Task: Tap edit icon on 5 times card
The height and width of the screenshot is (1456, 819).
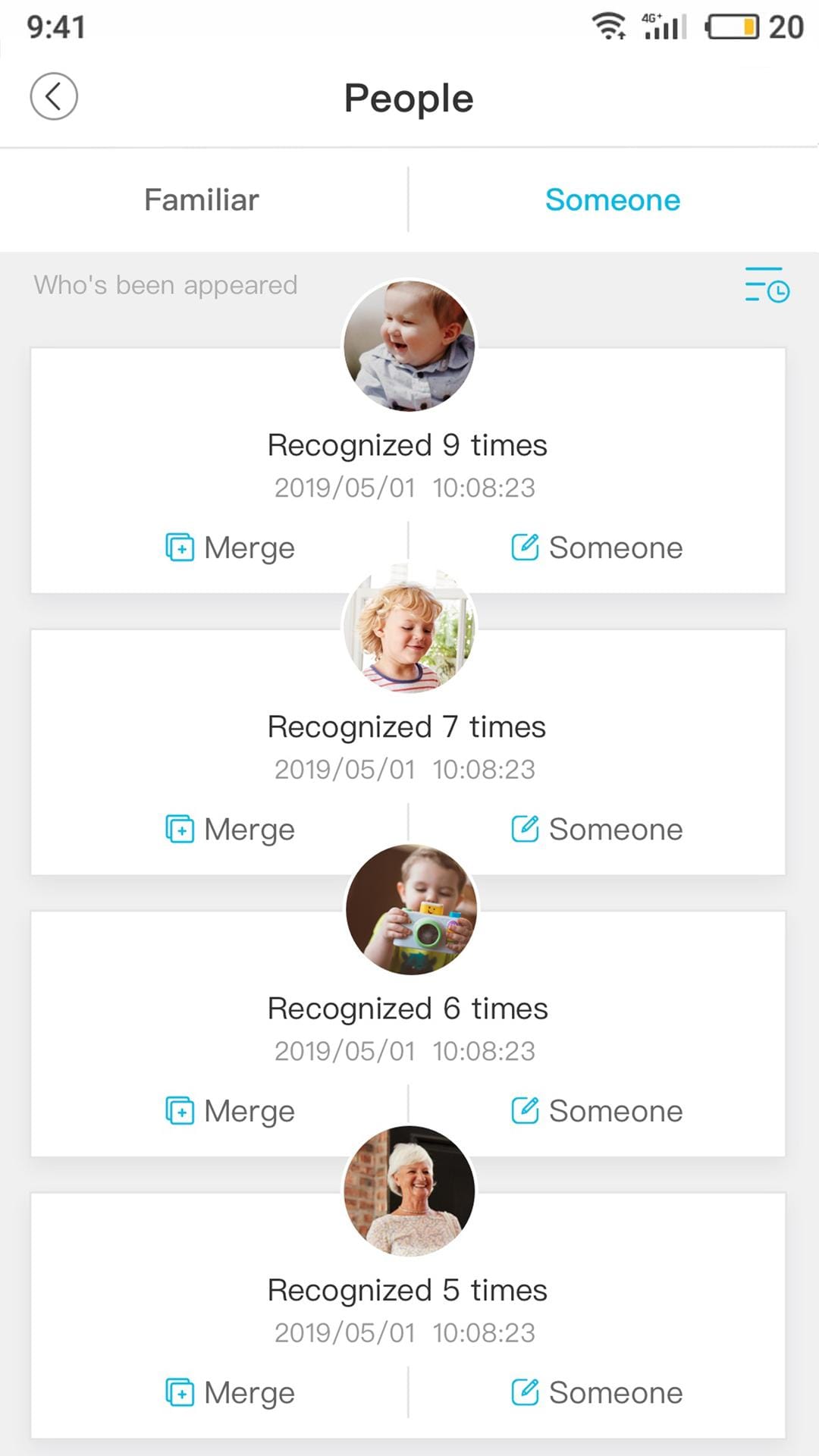Action: [x=525, y=1392]
